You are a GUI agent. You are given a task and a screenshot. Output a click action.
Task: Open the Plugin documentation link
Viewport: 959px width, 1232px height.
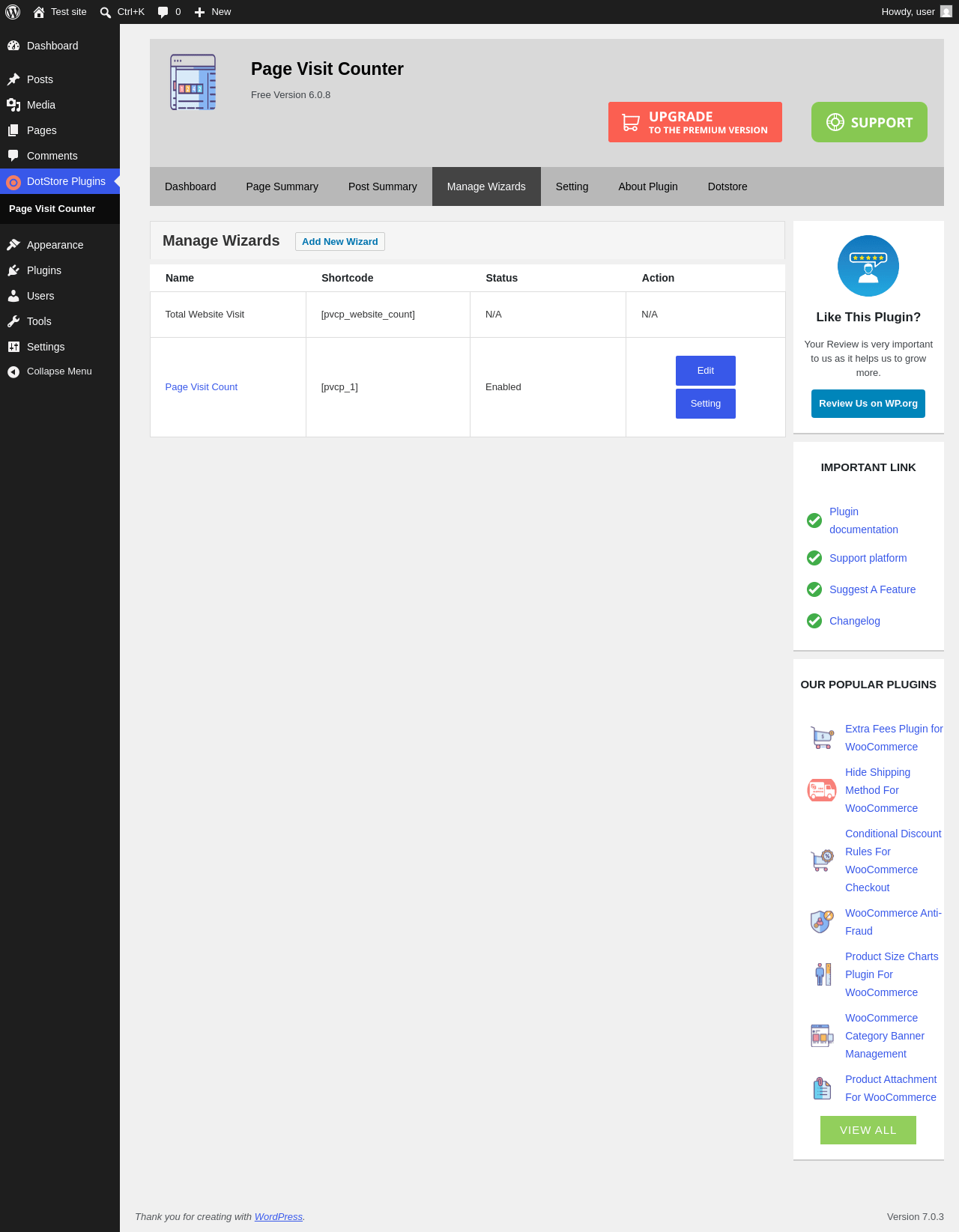point(864,521)
